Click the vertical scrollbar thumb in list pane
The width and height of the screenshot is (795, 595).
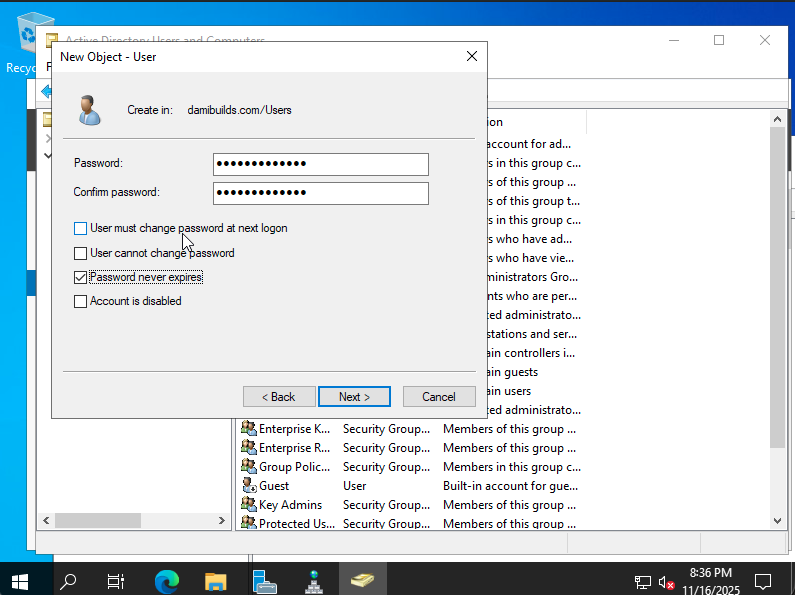(x=777, y=287)
